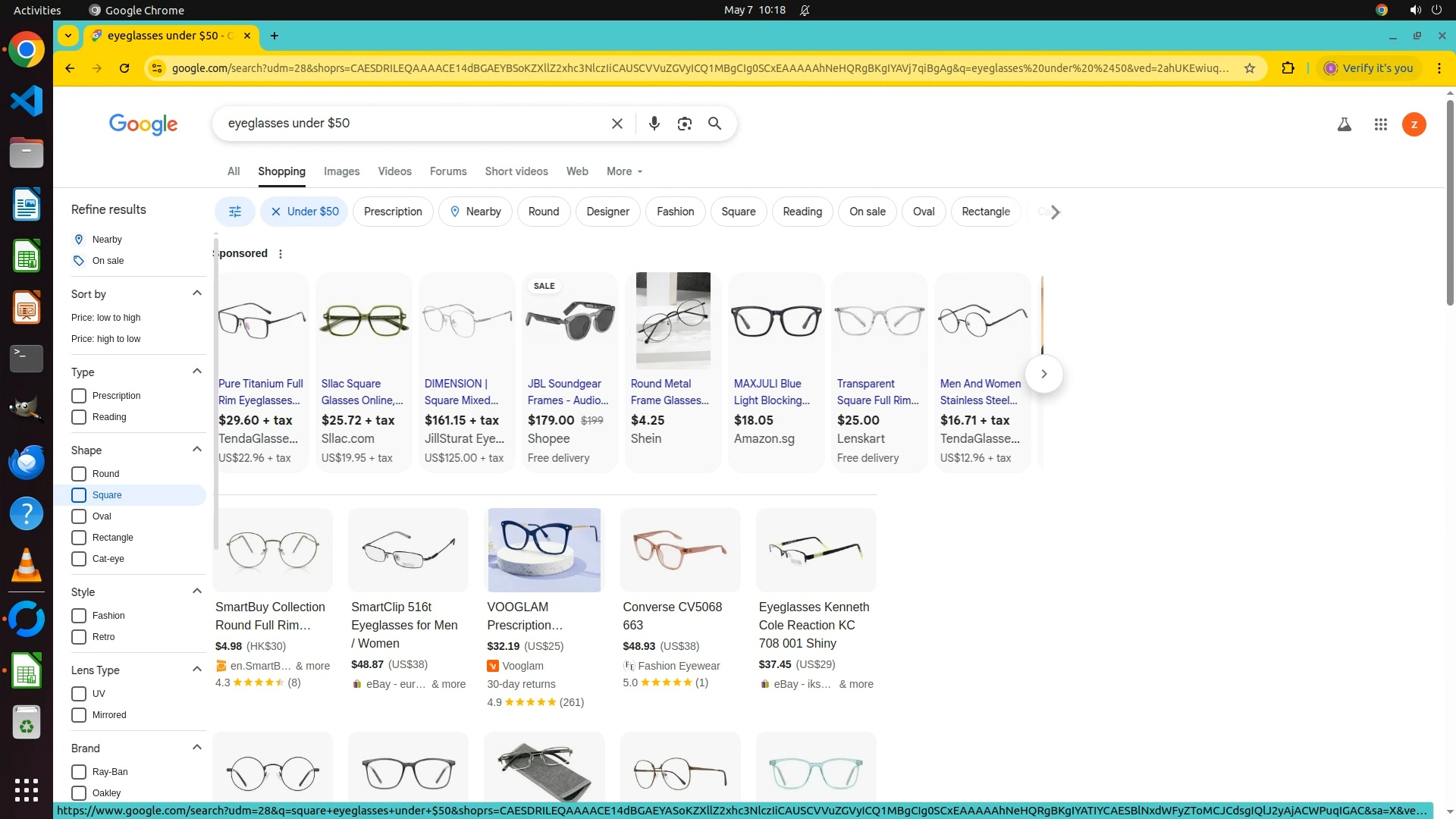This screenshot has width=1456, height=819.
Task: Collapse the Sort by section
Action: click(x=197, y=293)
